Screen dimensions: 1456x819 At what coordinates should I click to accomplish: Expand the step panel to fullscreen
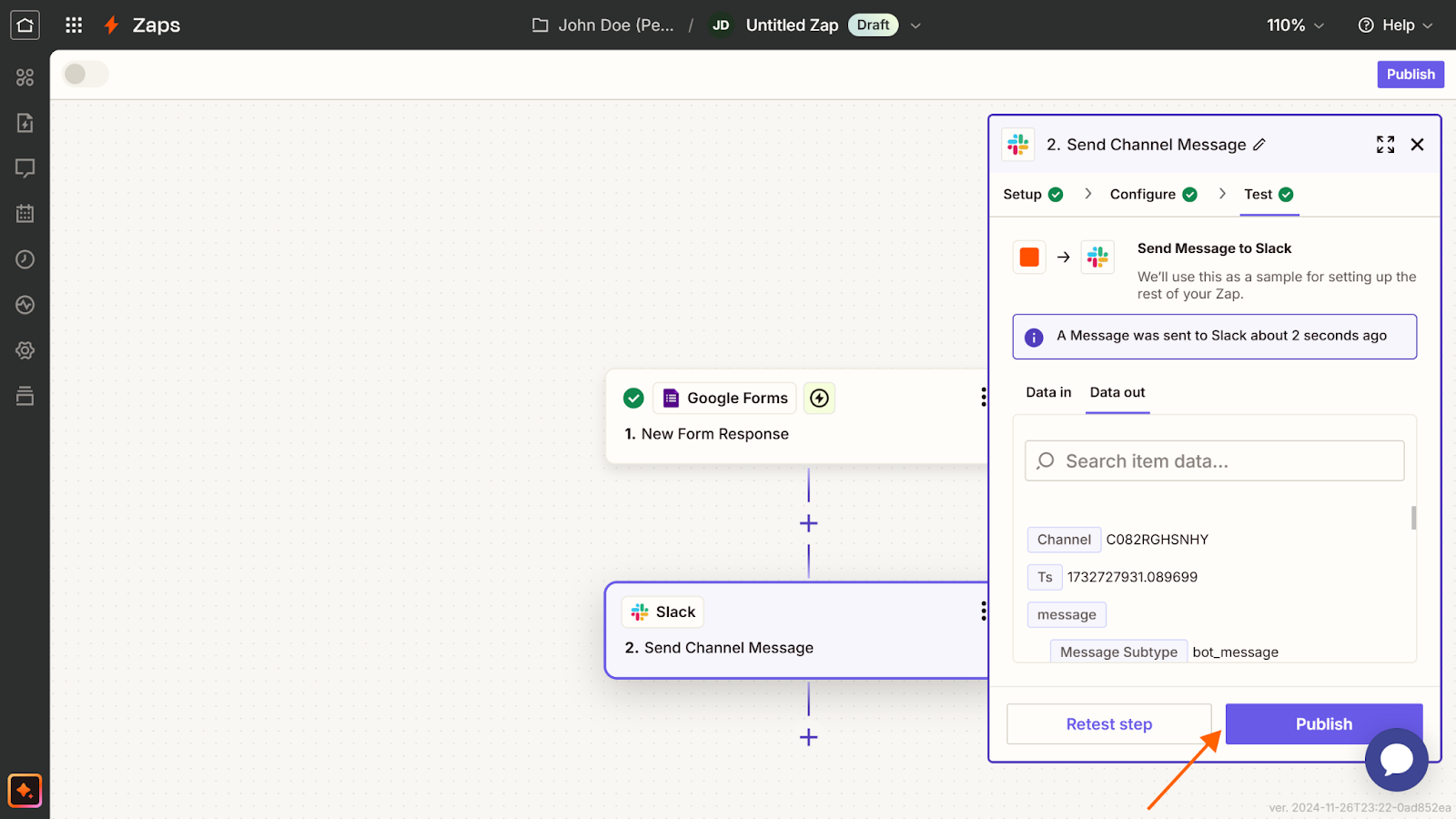1385,145
